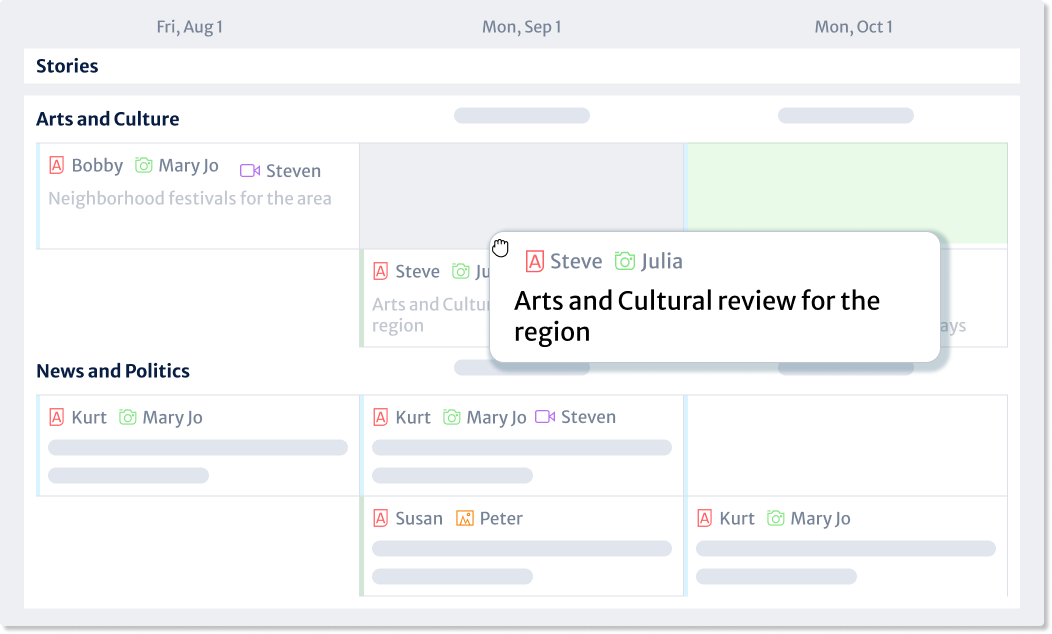Select the Mon, Oct 1 column header
This screenshot has height=634, width=1052.
854,27
